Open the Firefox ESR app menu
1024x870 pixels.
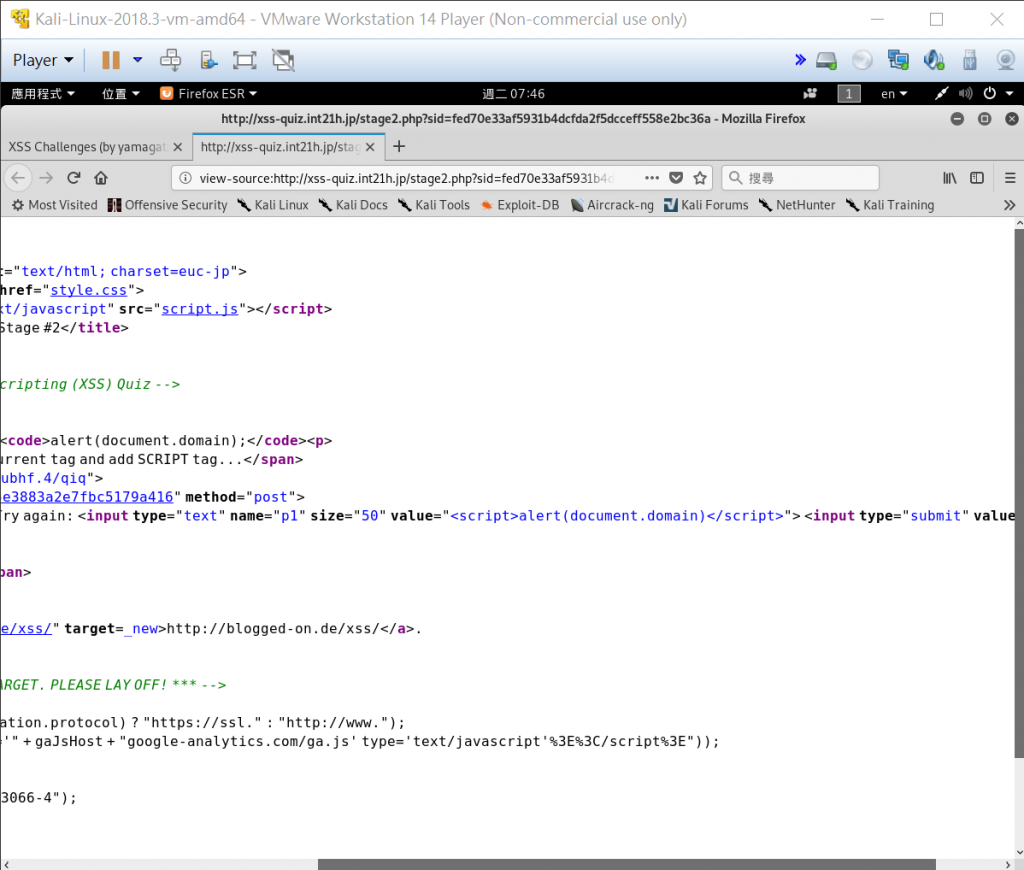[x=208, y=93]
